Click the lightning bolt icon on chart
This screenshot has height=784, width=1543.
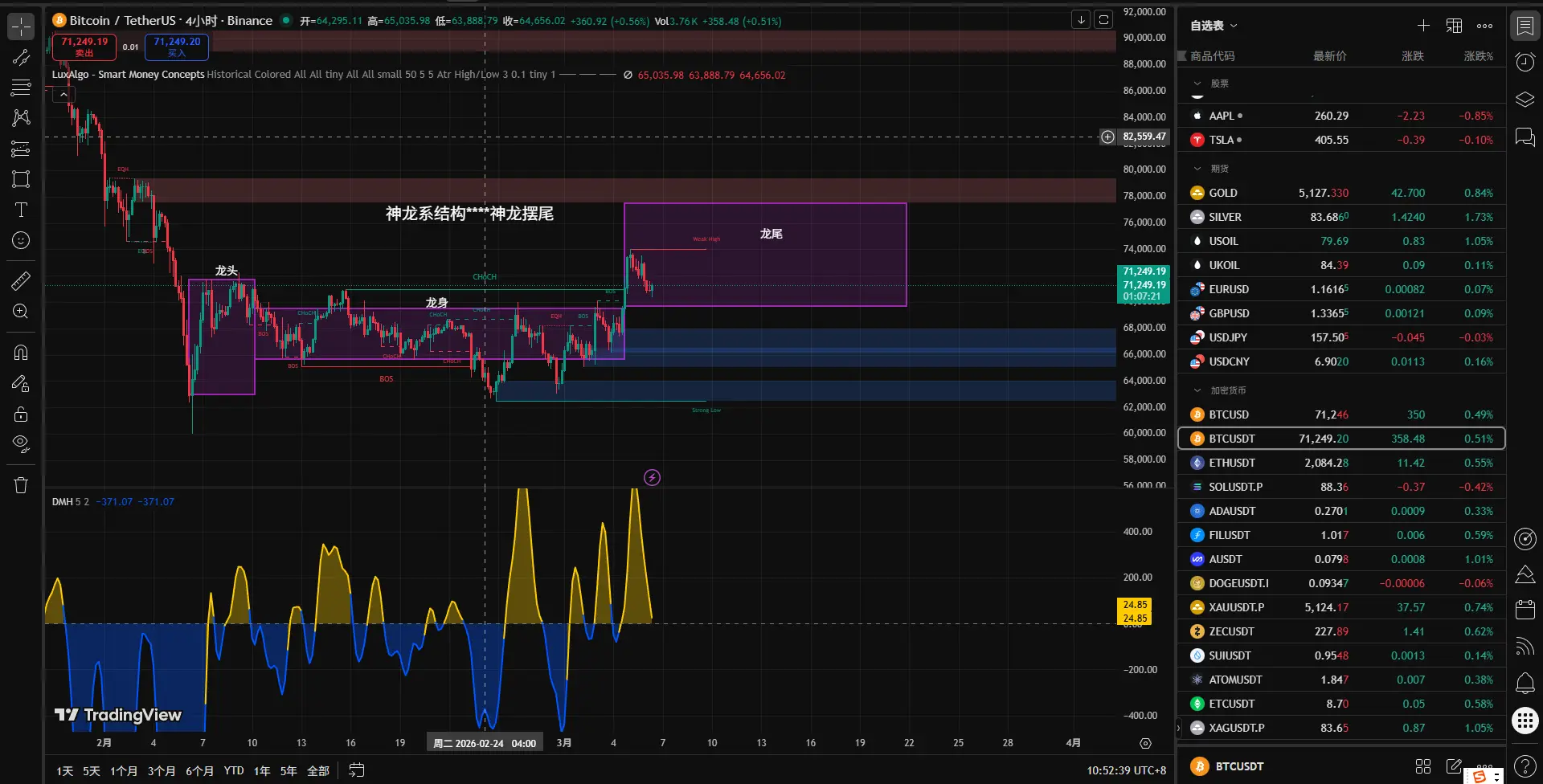click(652, 478)
